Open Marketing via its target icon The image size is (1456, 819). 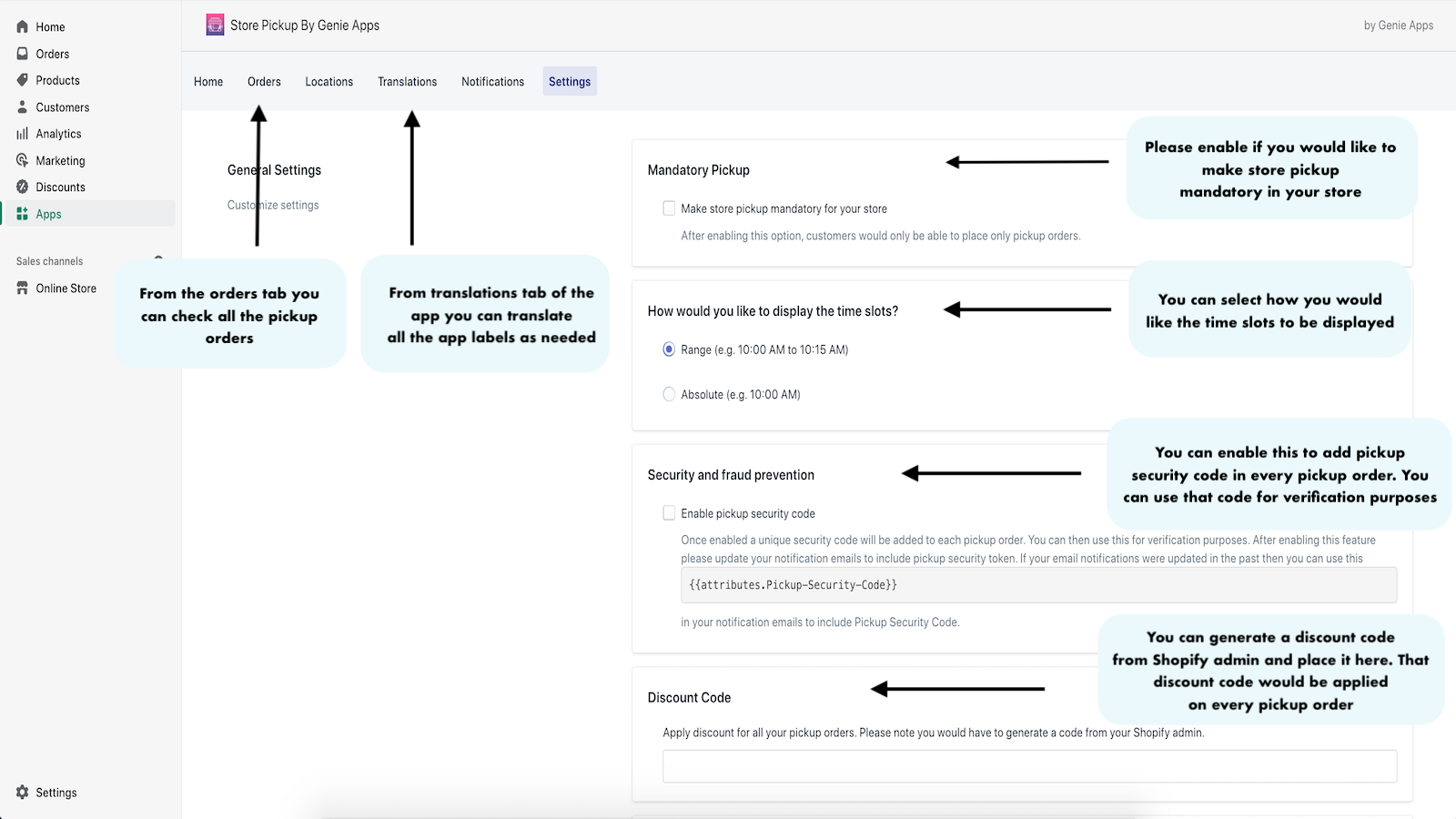coord(23,160)
